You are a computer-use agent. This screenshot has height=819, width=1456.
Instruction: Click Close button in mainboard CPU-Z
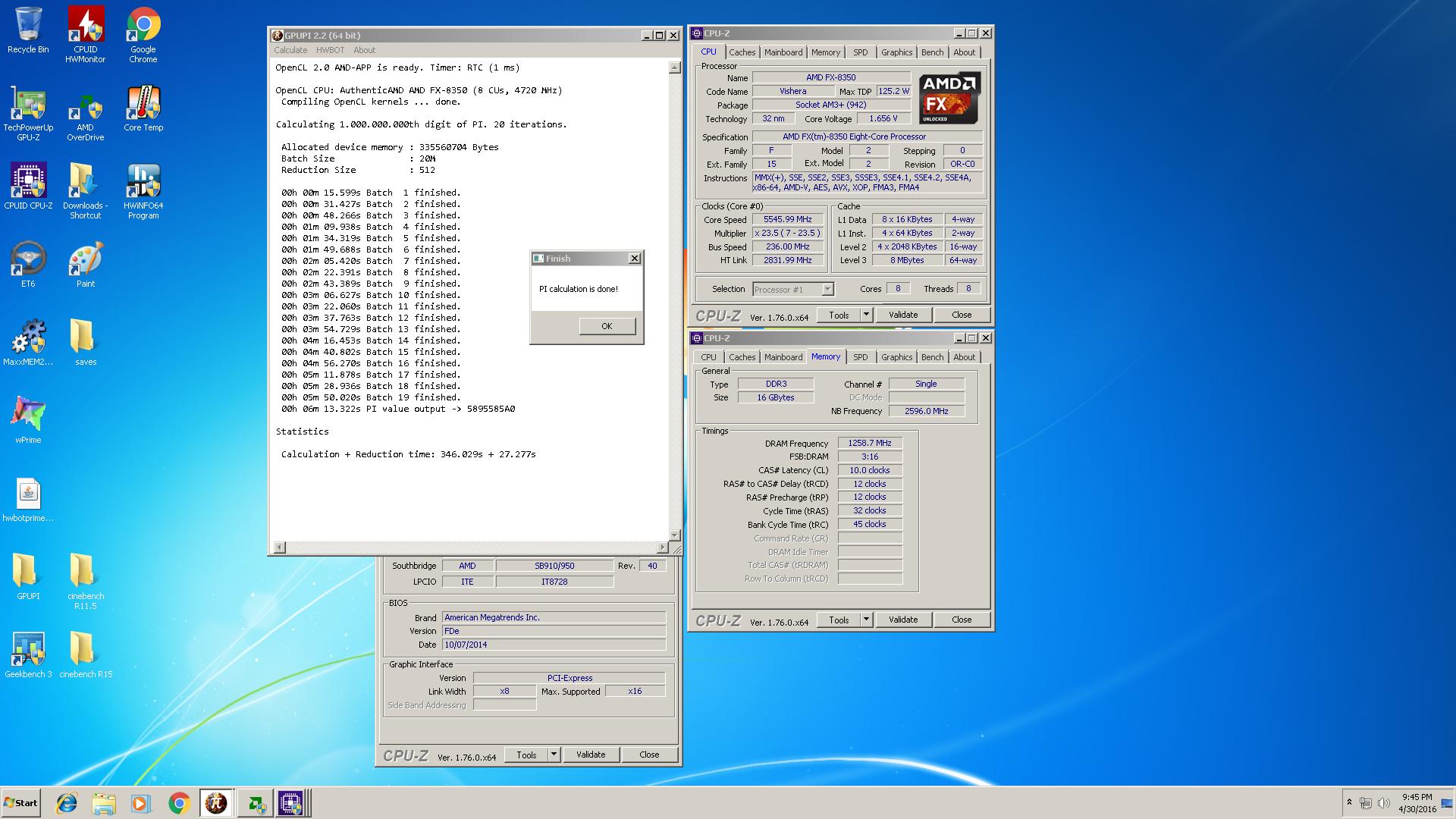point(649,755)
